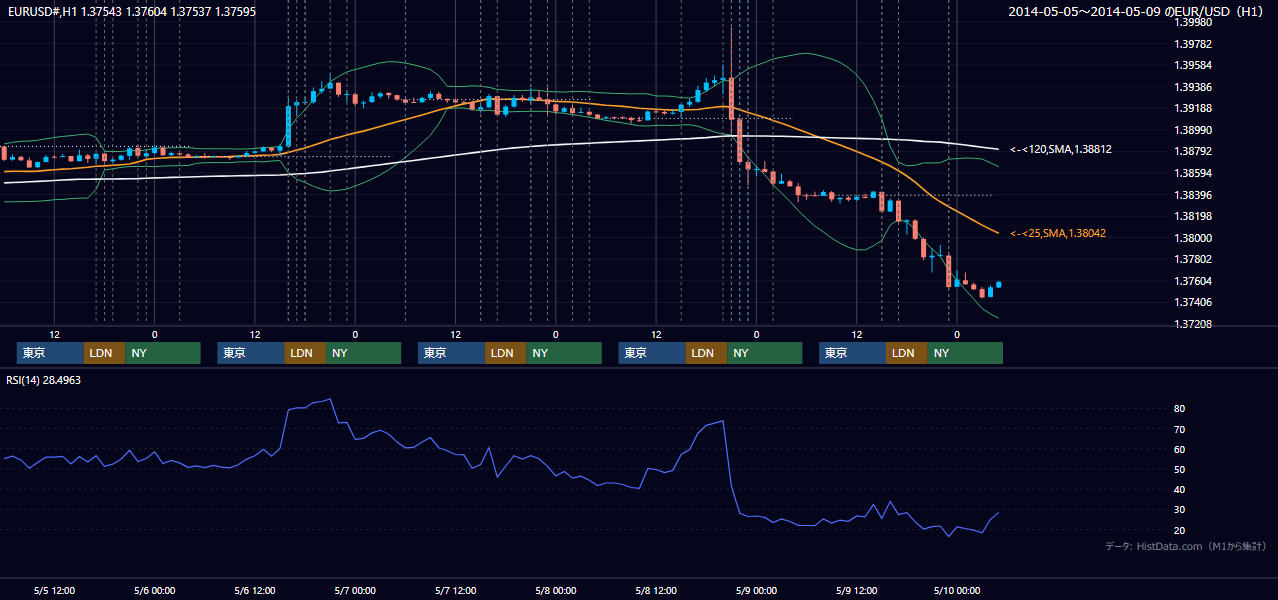This screenshot has width=1278, height=600.
Task: Click the 1.38990 price axis value
Action: click(1193, 130)
